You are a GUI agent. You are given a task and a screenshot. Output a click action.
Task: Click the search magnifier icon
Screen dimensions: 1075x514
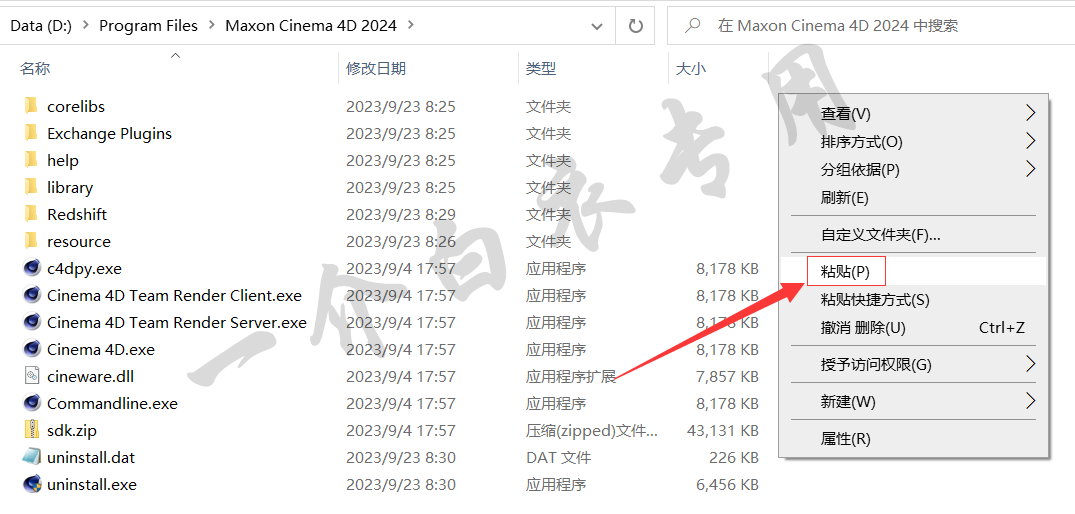click(693, 26)
